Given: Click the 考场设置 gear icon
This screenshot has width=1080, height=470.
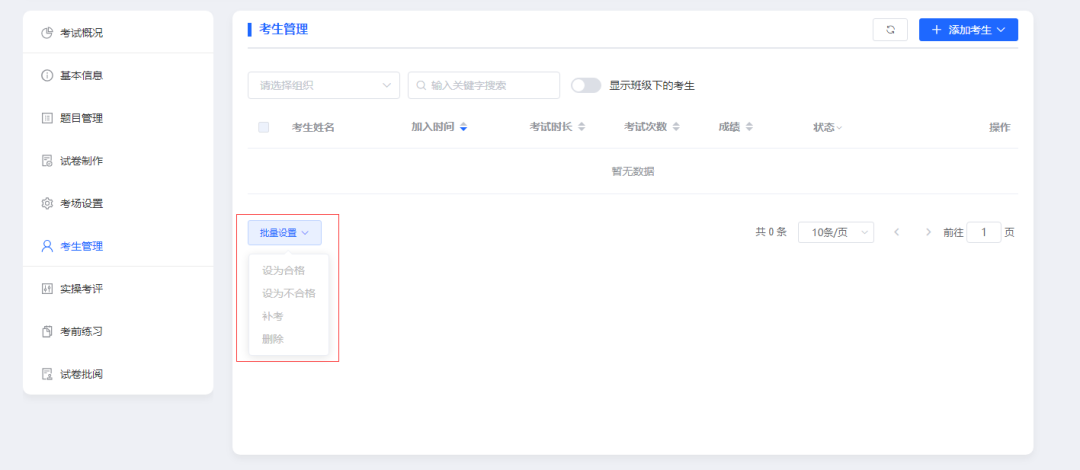Looking at the screenshot, I should (x=47, y=204).
